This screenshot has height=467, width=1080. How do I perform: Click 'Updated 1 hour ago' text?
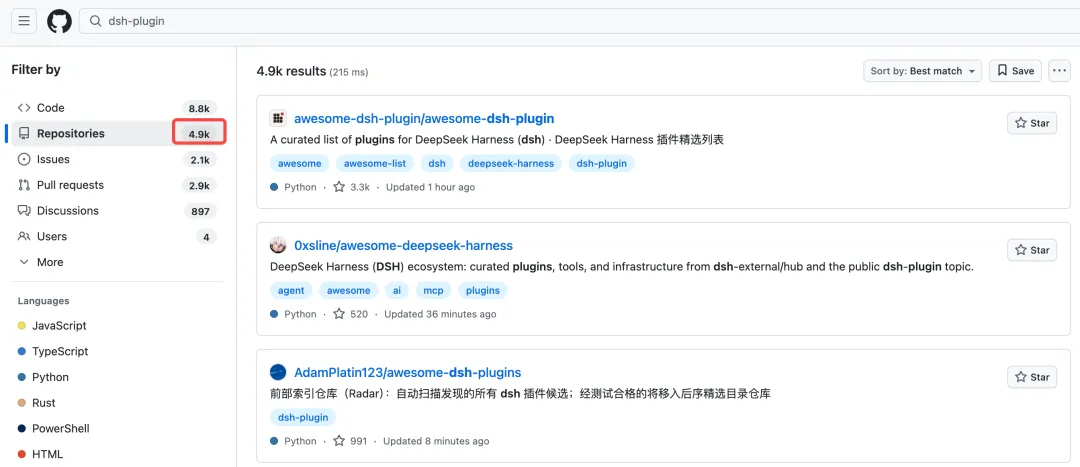pyautogui.click(x=430, y=187)
